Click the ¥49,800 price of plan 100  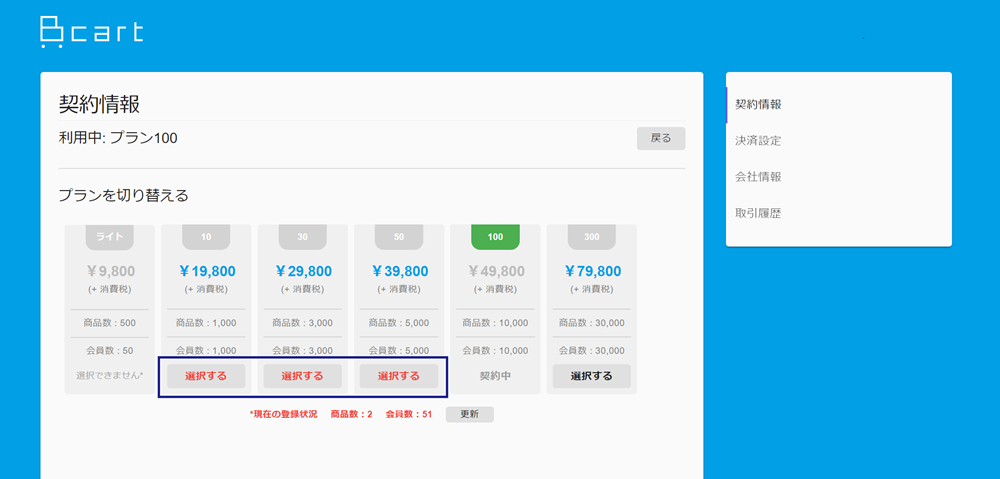click(496, 271)
